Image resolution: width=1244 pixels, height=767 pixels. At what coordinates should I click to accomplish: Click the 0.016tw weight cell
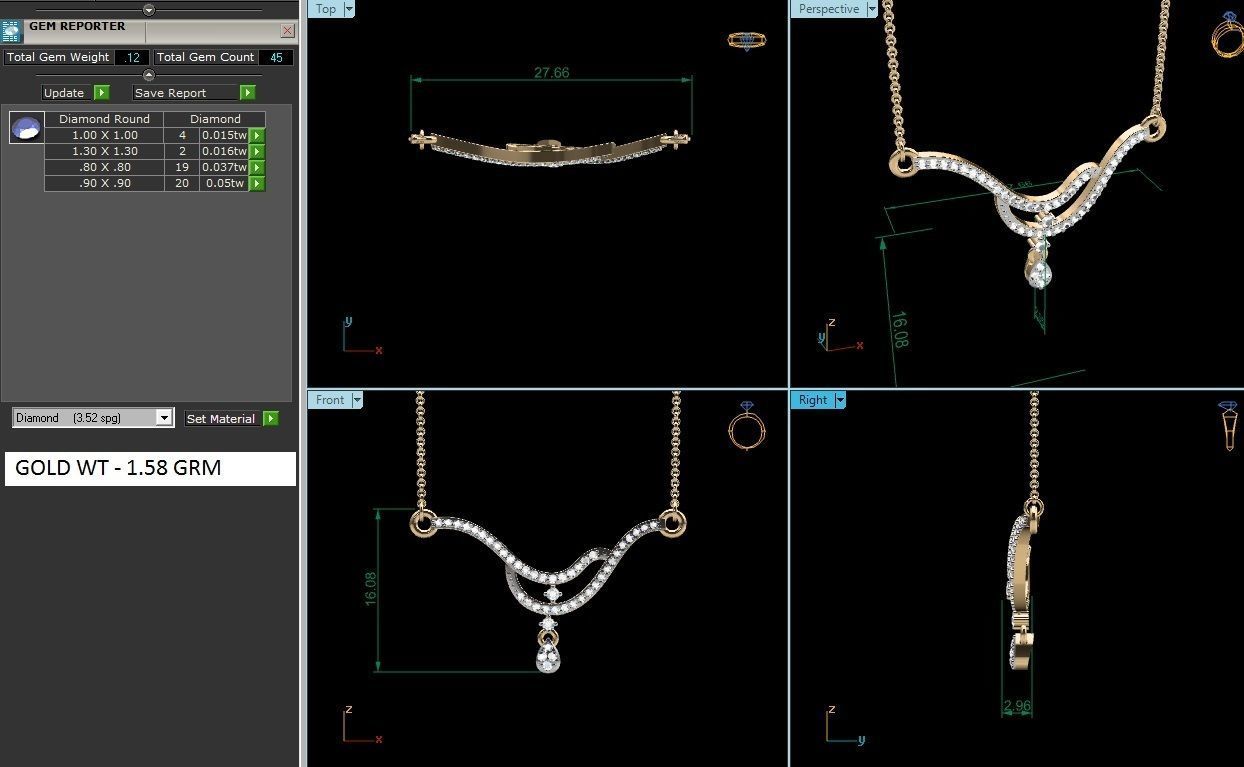click(224, 151)
